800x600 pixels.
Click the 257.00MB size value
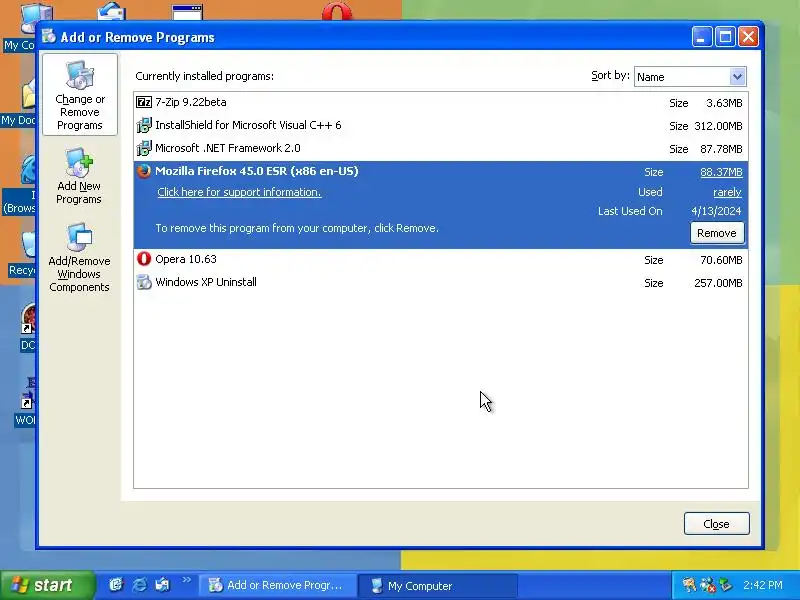tap(718, 283)
